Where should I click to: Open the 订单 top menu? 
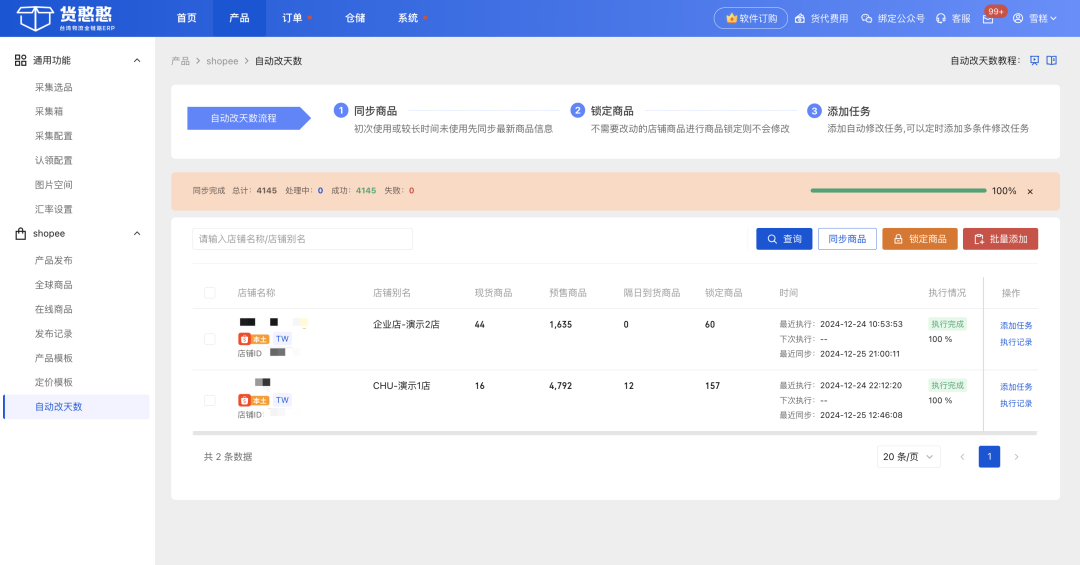(292, 18)
